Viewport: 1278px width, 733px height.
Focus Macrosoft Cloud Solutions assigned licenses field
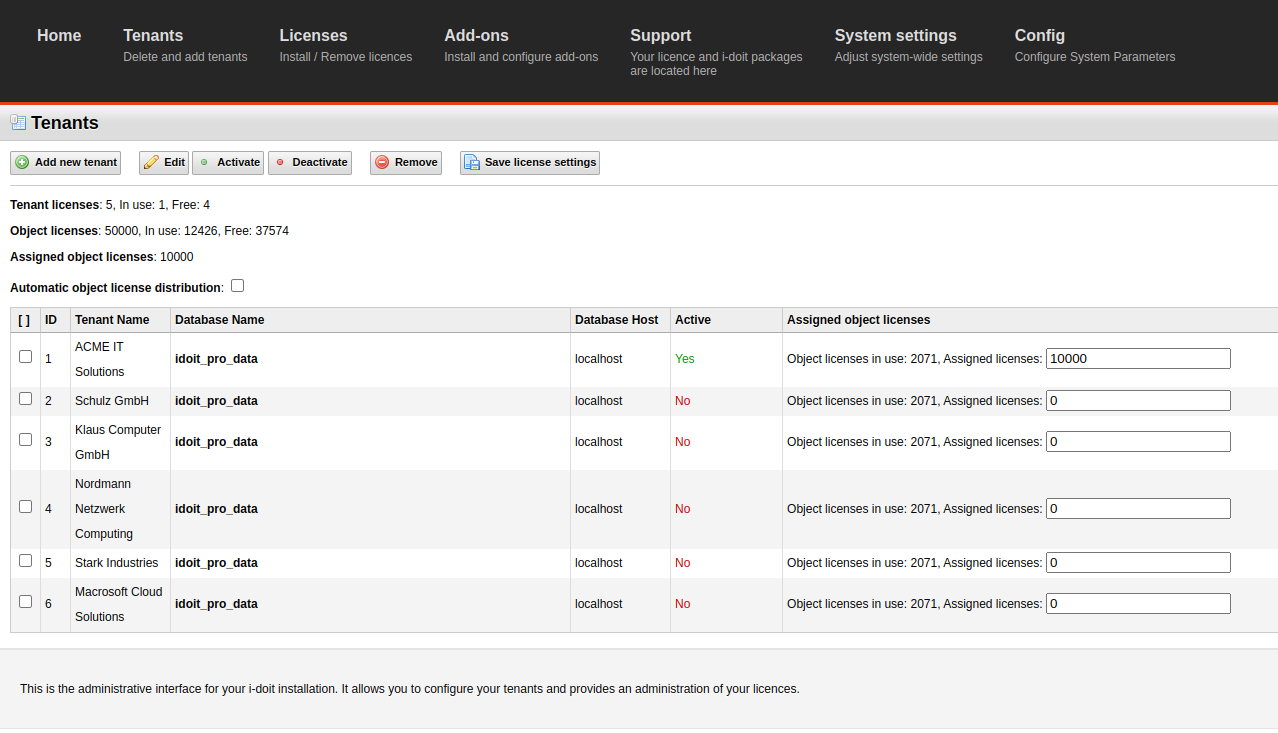(1138, 604)
